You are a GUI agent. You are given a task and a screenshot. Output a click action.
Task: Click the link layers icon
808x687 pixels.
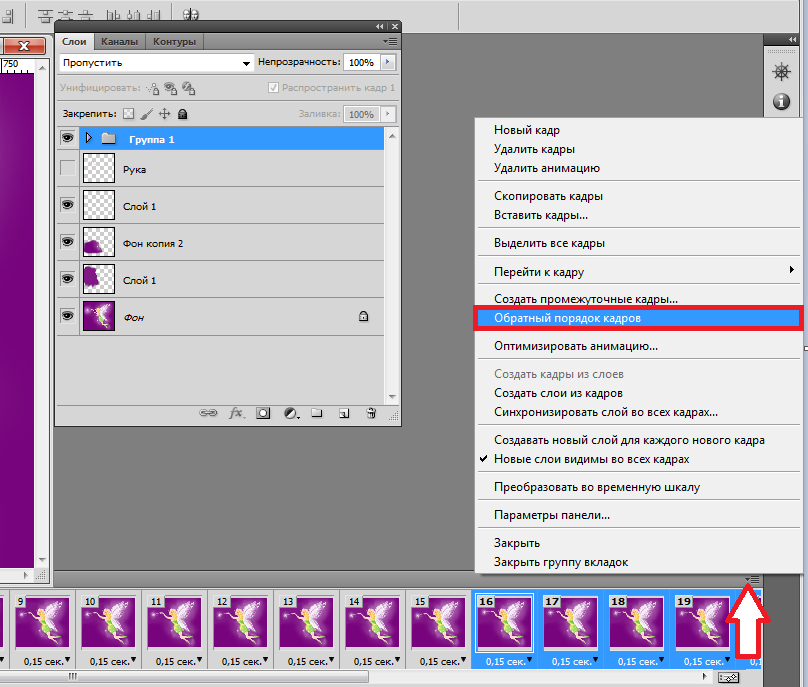[208, 413]
